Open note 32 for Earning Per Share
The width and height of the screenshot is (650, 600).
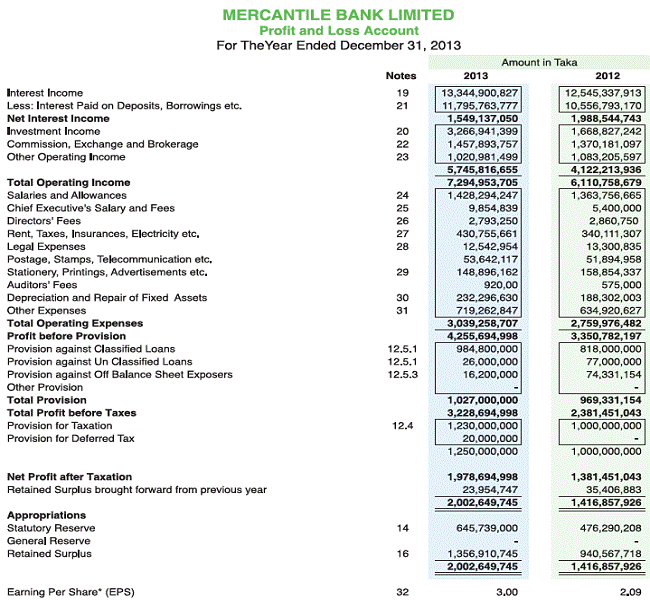pyautogui.click(x=402, y=592)
